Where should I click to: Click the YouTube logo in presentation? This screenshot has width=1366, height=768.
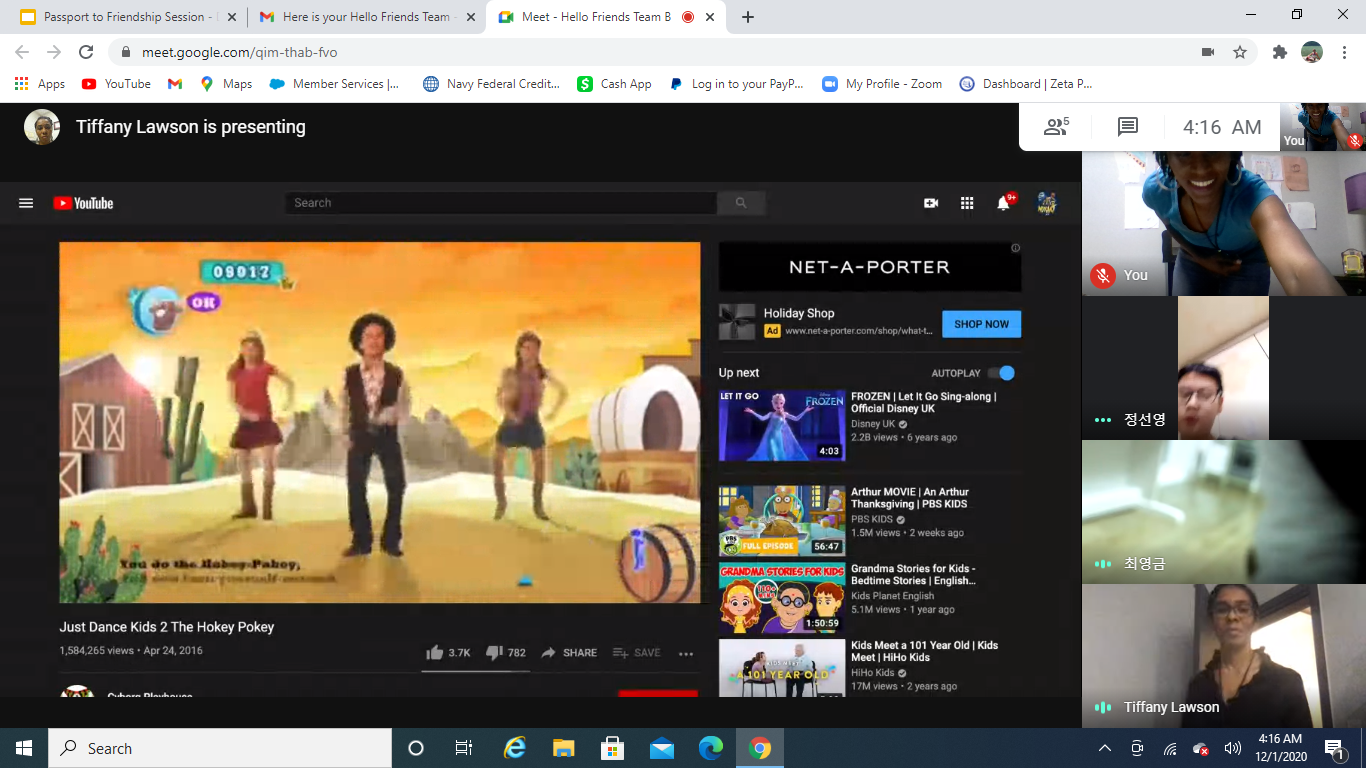coord(83,203)
